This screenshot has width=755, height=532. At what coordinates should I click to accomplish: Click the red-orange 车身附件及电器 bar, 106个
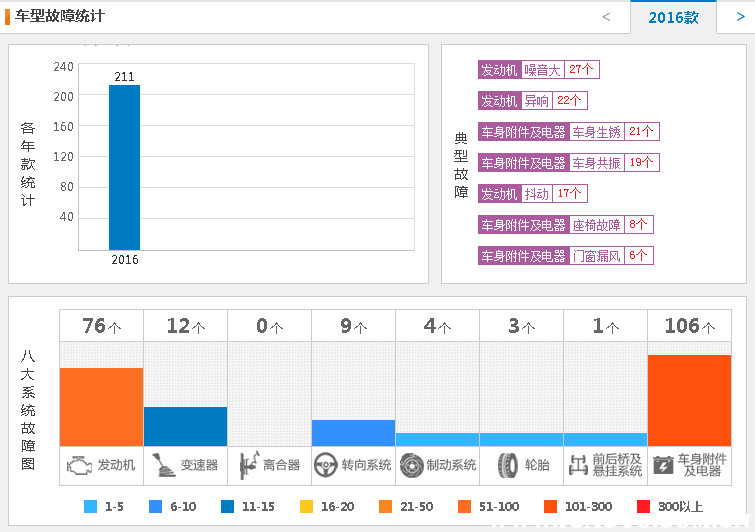[x=689, y=400]
